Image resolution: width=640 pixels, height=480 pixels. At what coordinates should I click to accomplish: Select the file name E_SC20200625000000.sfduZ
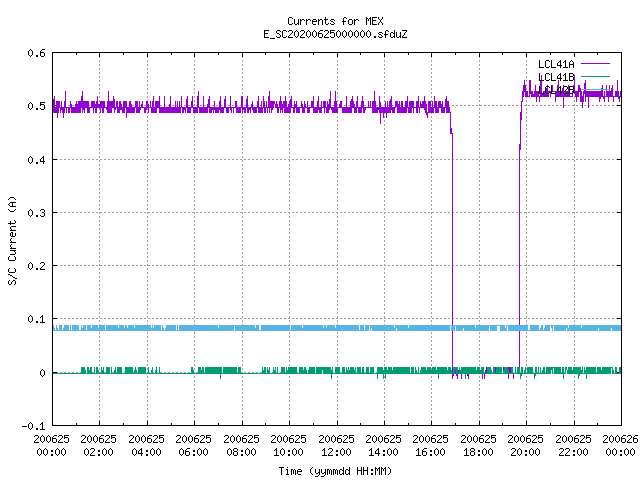coord(335,34)
